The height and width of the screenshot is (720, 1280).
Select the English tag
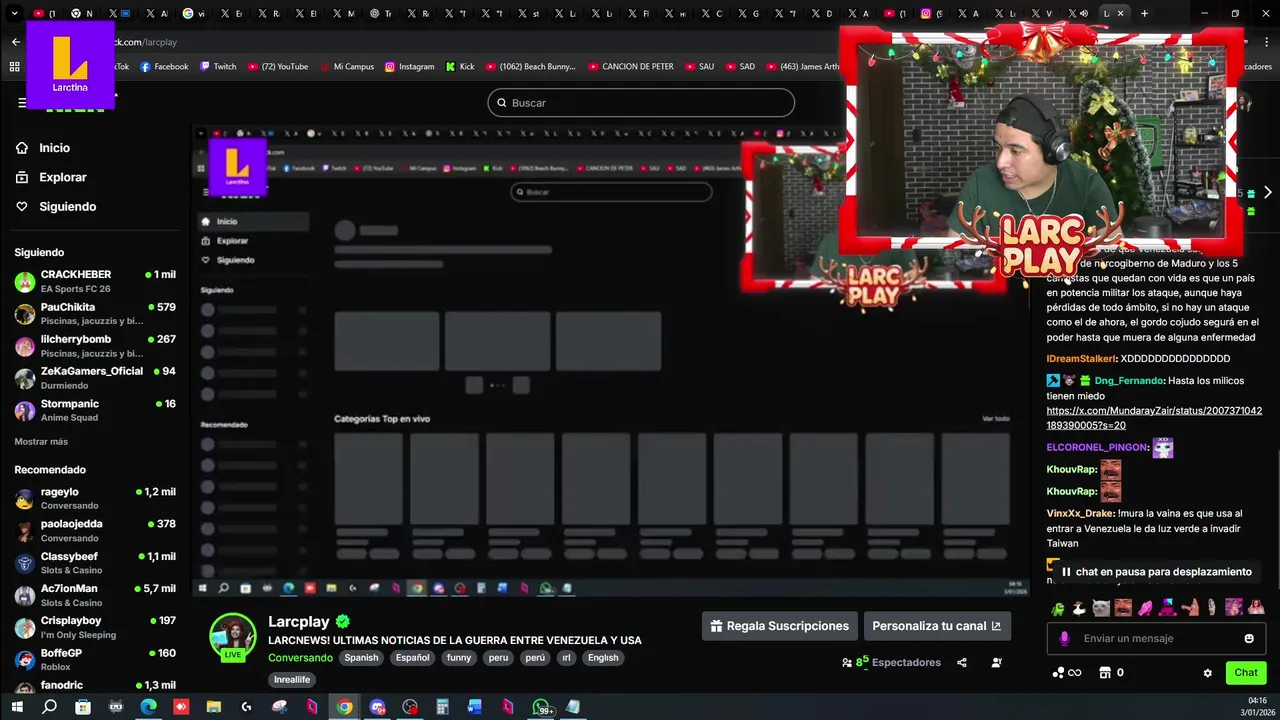pyautogui.click(x=603, y=657)
